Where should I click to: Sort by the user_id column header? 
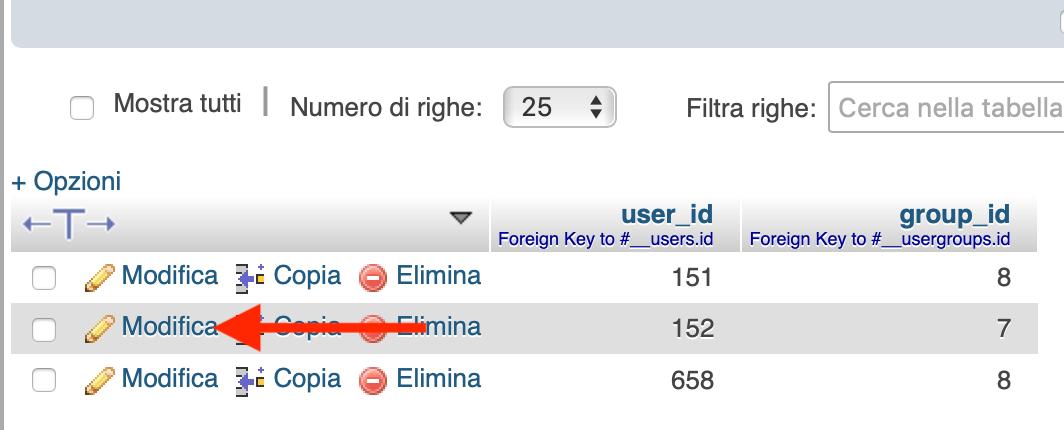pos(667,214)
